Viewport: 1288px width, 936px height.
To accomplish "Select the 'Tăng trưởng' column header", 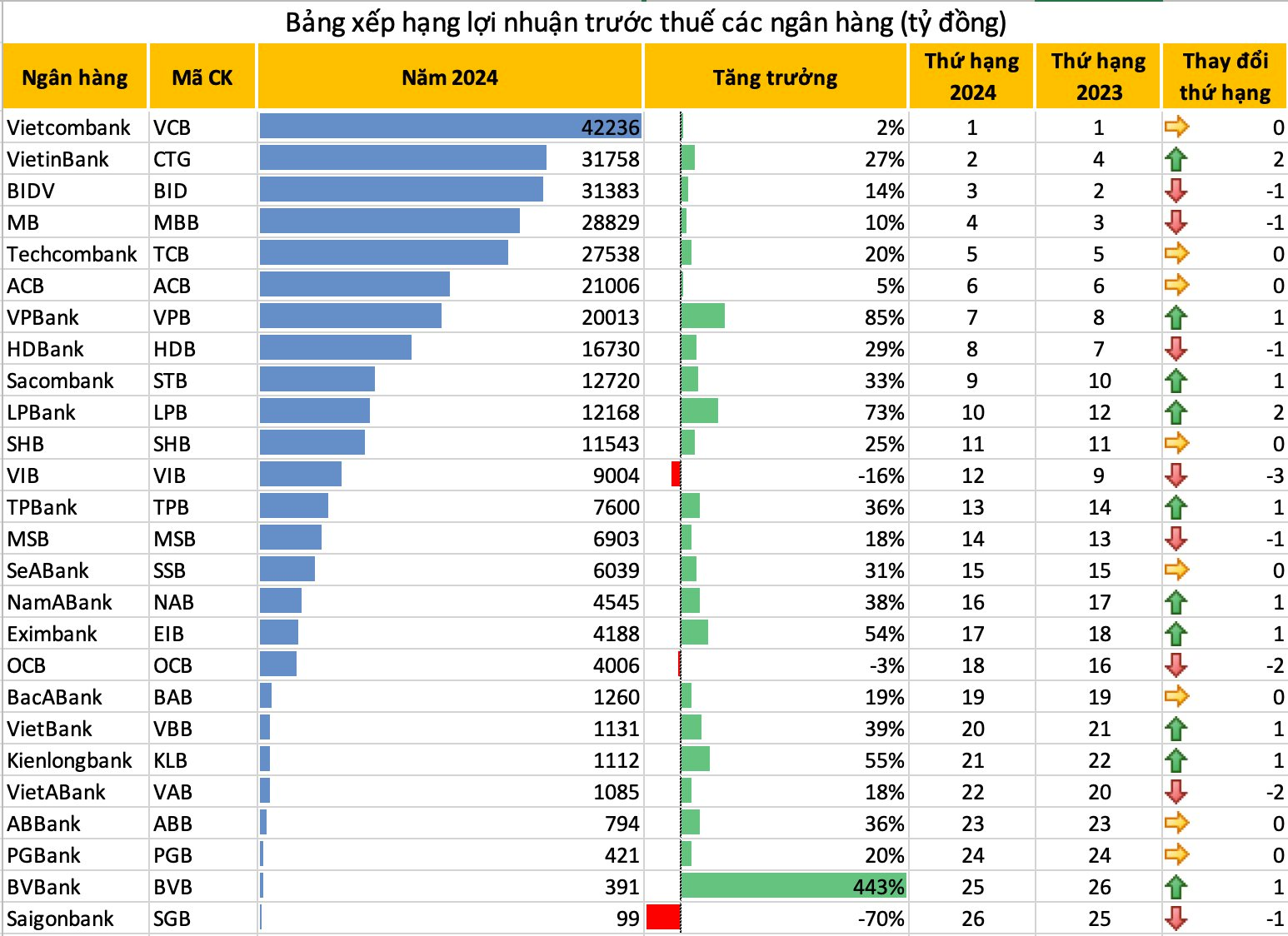I will click(775, 77).
